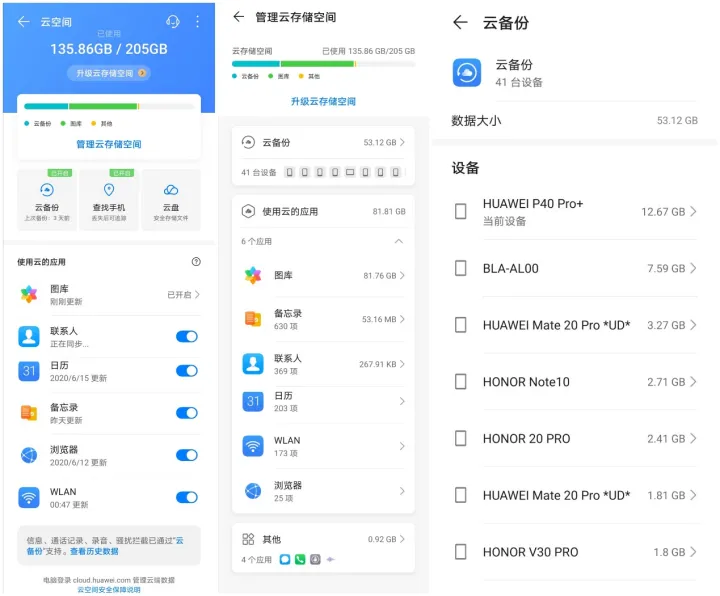Select HUAWEI P40 Pro+ checkbox
The width and height of the screenshot is (720, 596).
click(461, 212)
